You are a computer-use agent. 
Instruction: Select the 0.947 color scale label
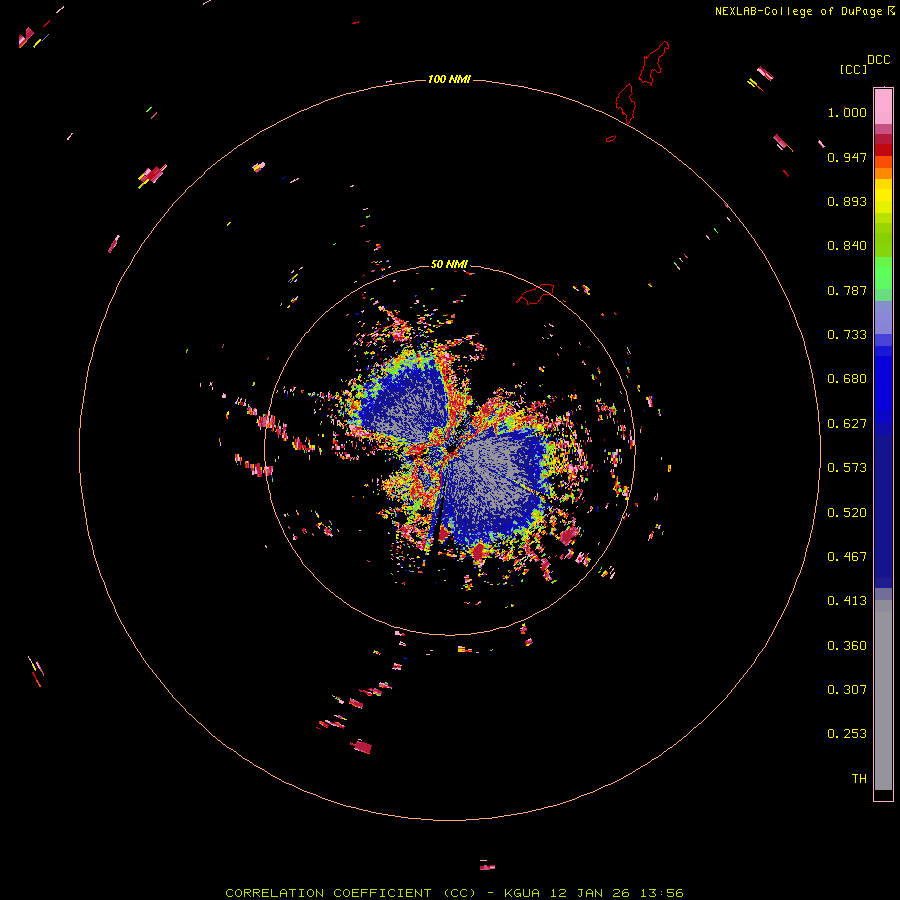847,157
